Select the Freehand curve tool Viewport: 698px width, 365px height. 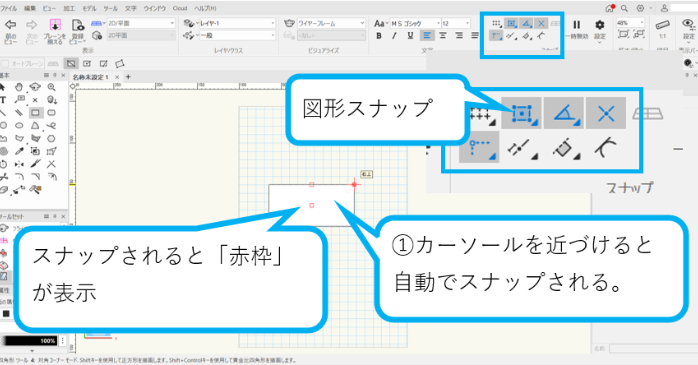[52, 126]
